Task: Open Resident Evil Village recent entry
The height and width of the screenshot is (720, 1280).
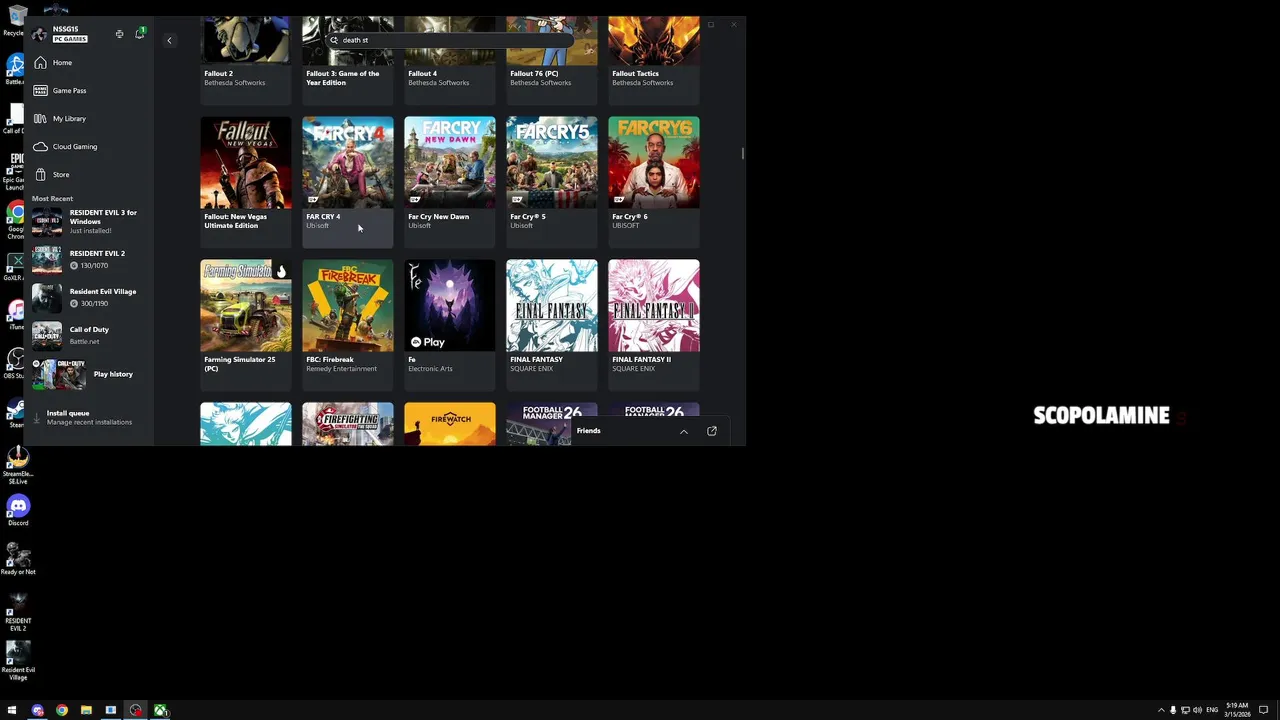Action: [x=90, y=297]
